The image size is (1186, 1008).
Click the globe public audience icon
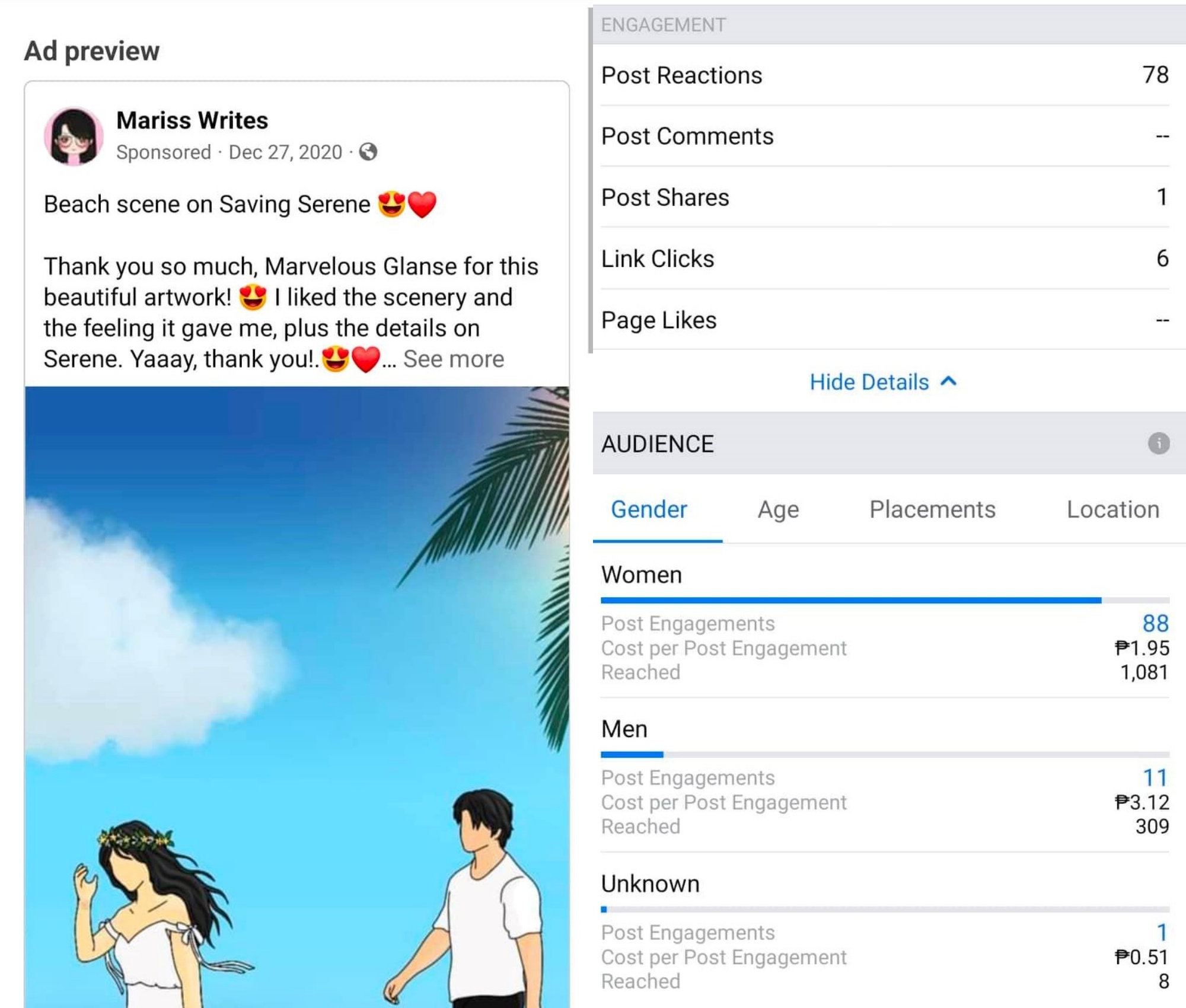(x=368, y=152)
